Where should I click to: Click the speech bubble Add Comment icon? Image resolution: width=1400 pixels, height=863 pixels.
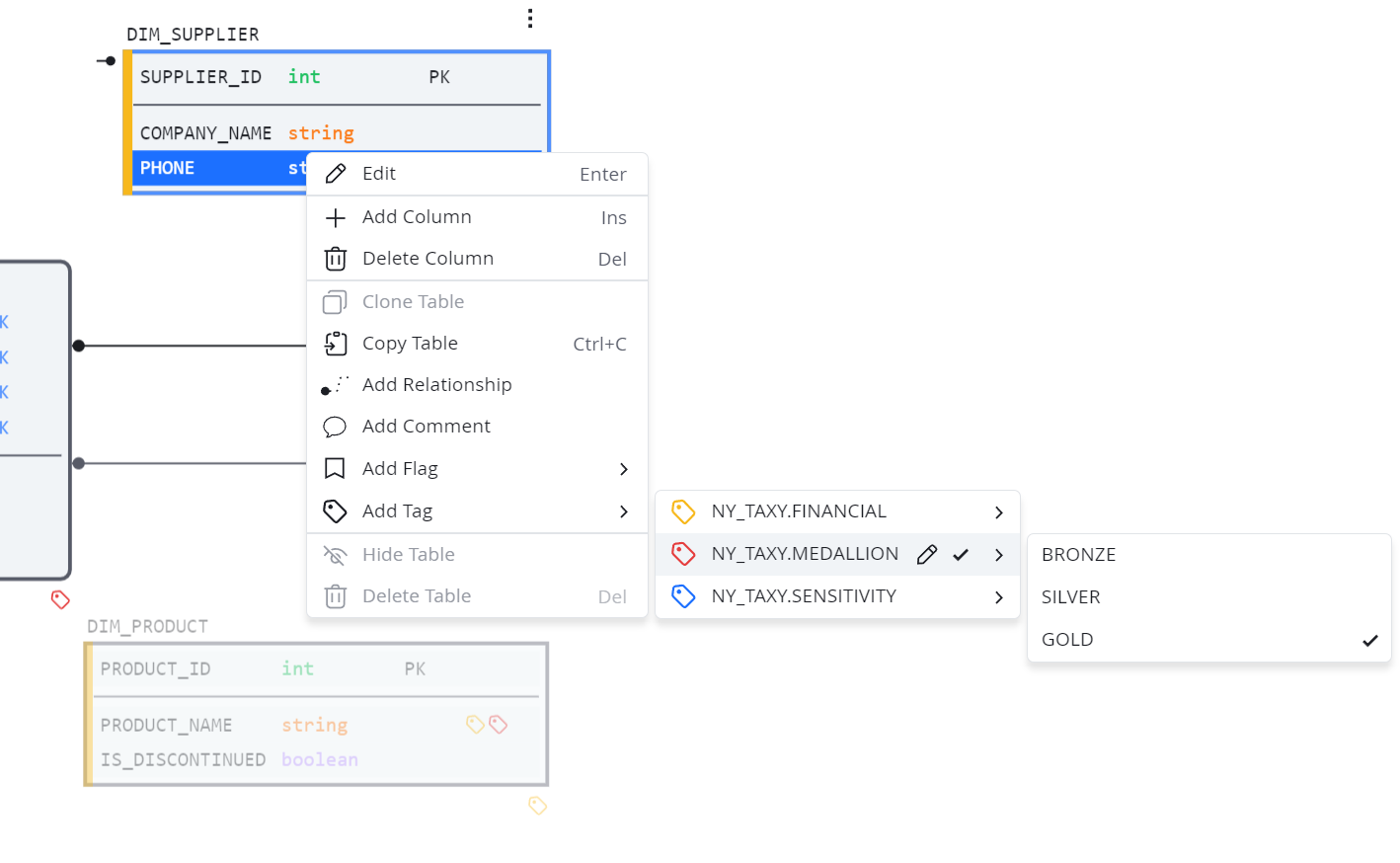coord(336,427)
